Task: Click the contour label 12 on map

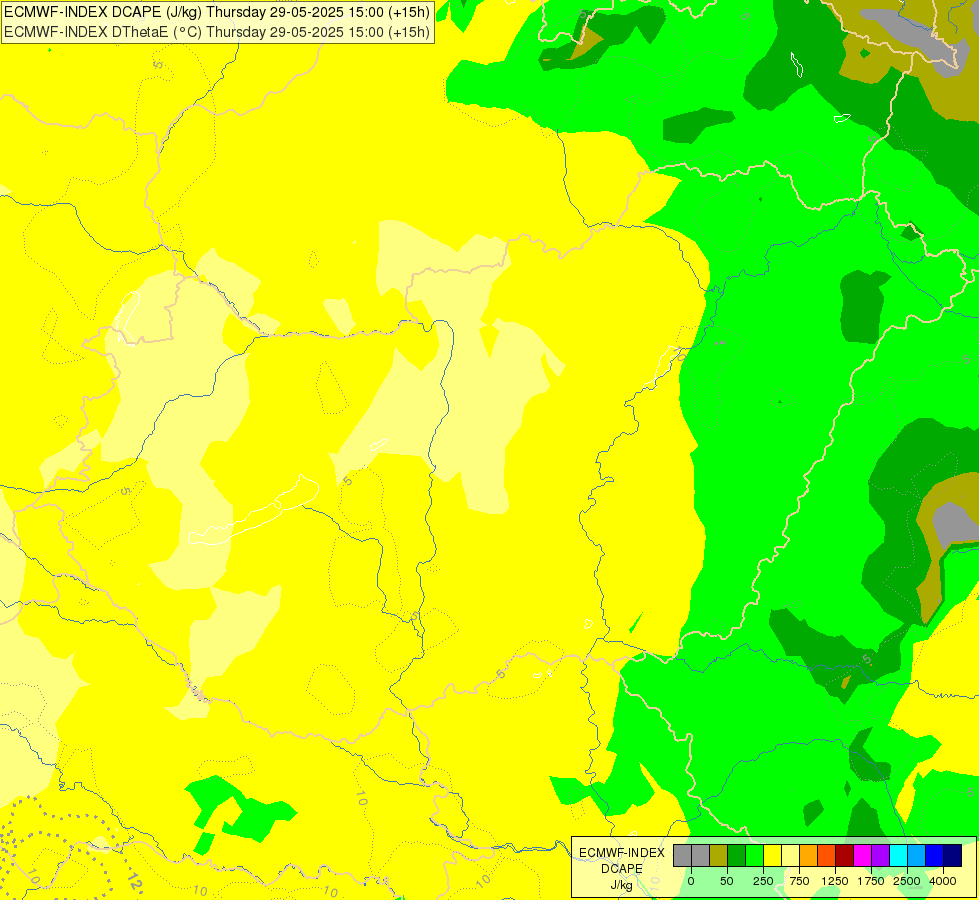Action: tap(134, 881)
